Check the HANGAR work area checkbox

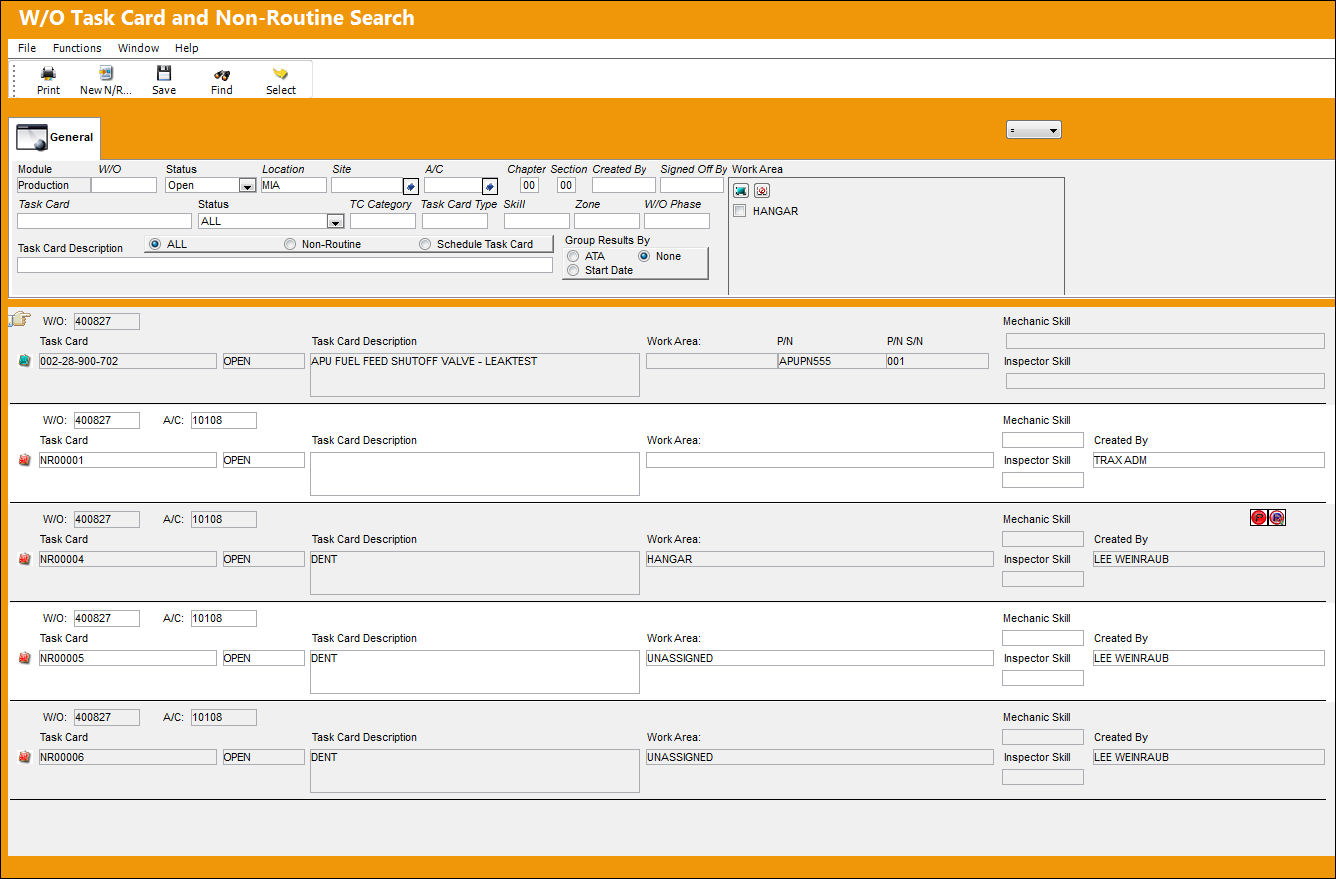pyautogui.click(x=740, y=211)
